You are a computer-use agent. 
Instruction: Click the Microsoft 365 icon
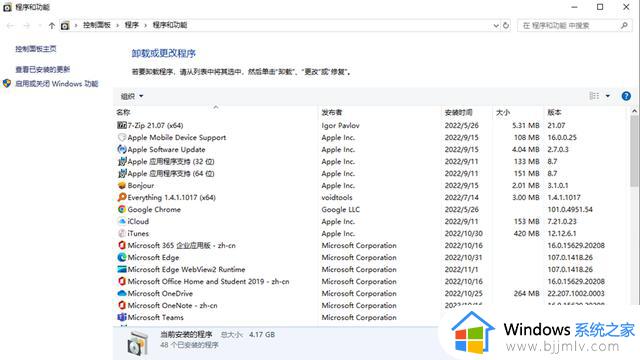click(x=122, y=245)
